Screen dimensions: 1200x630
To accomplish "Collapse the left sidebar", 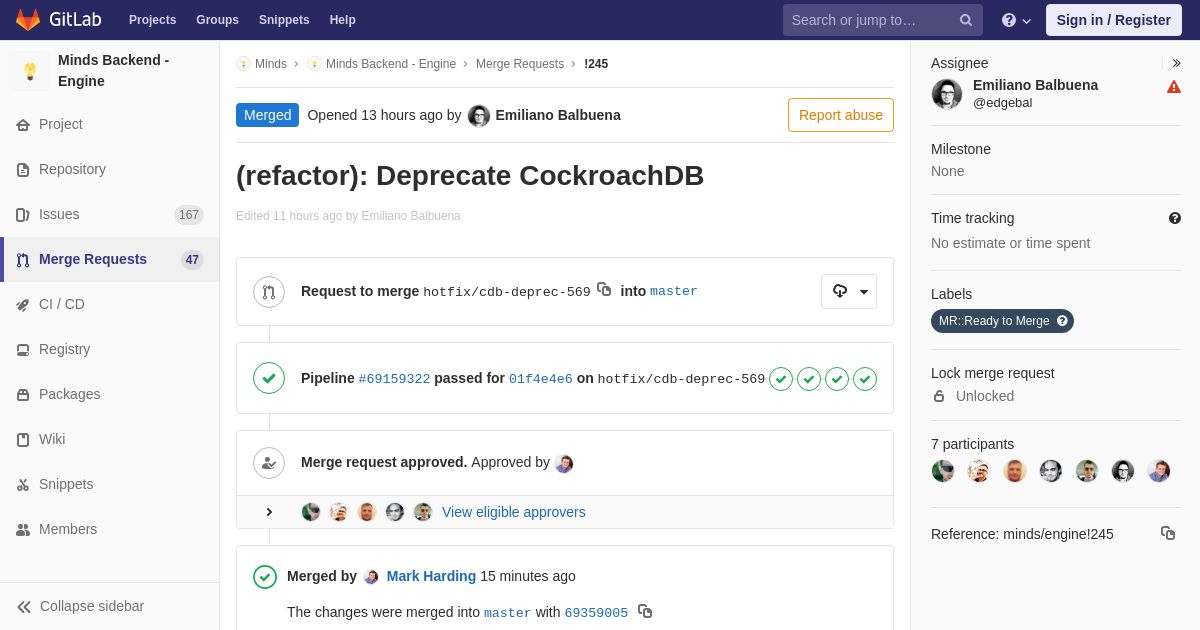I will (x=110, y=606).
